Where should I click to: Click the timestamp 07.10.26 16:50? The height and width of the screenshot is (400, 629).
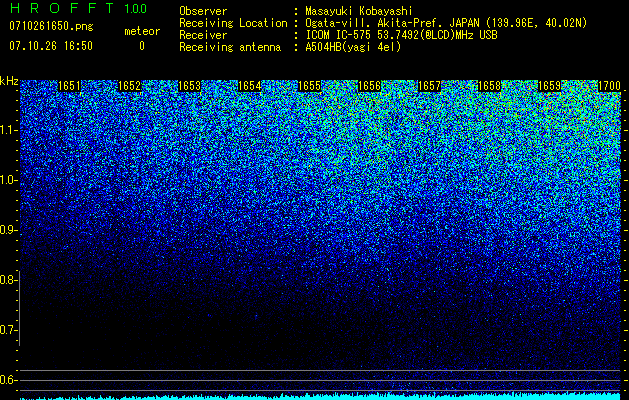[51, 46]
